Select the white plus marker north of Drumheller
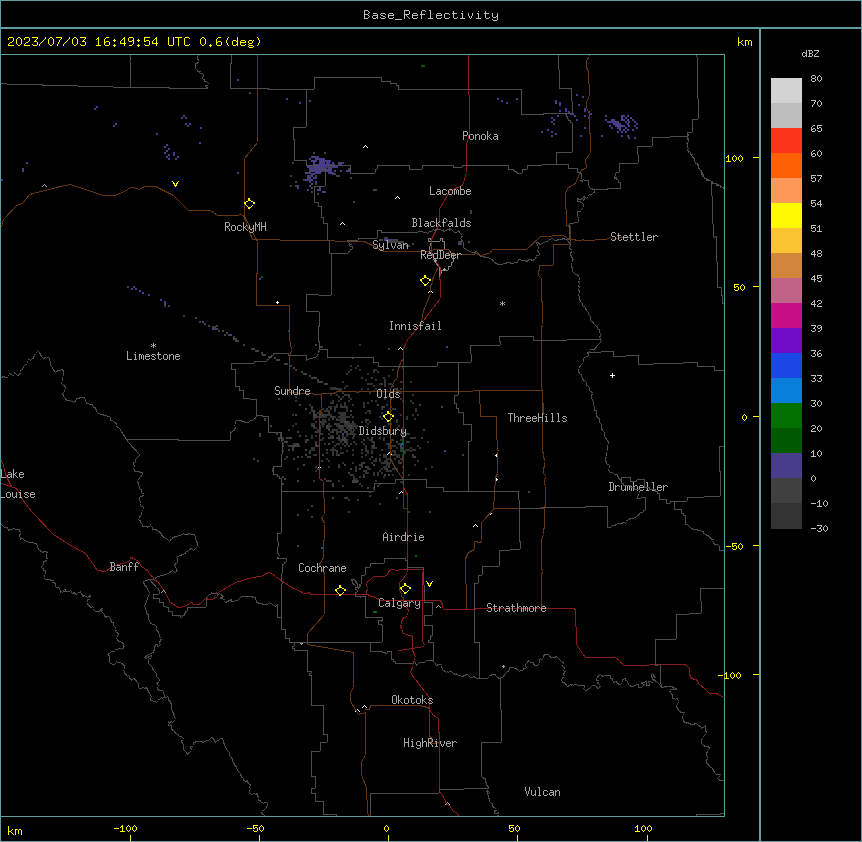Image resolution: width=862 pixels, height=842 pixels. [612, 375]
